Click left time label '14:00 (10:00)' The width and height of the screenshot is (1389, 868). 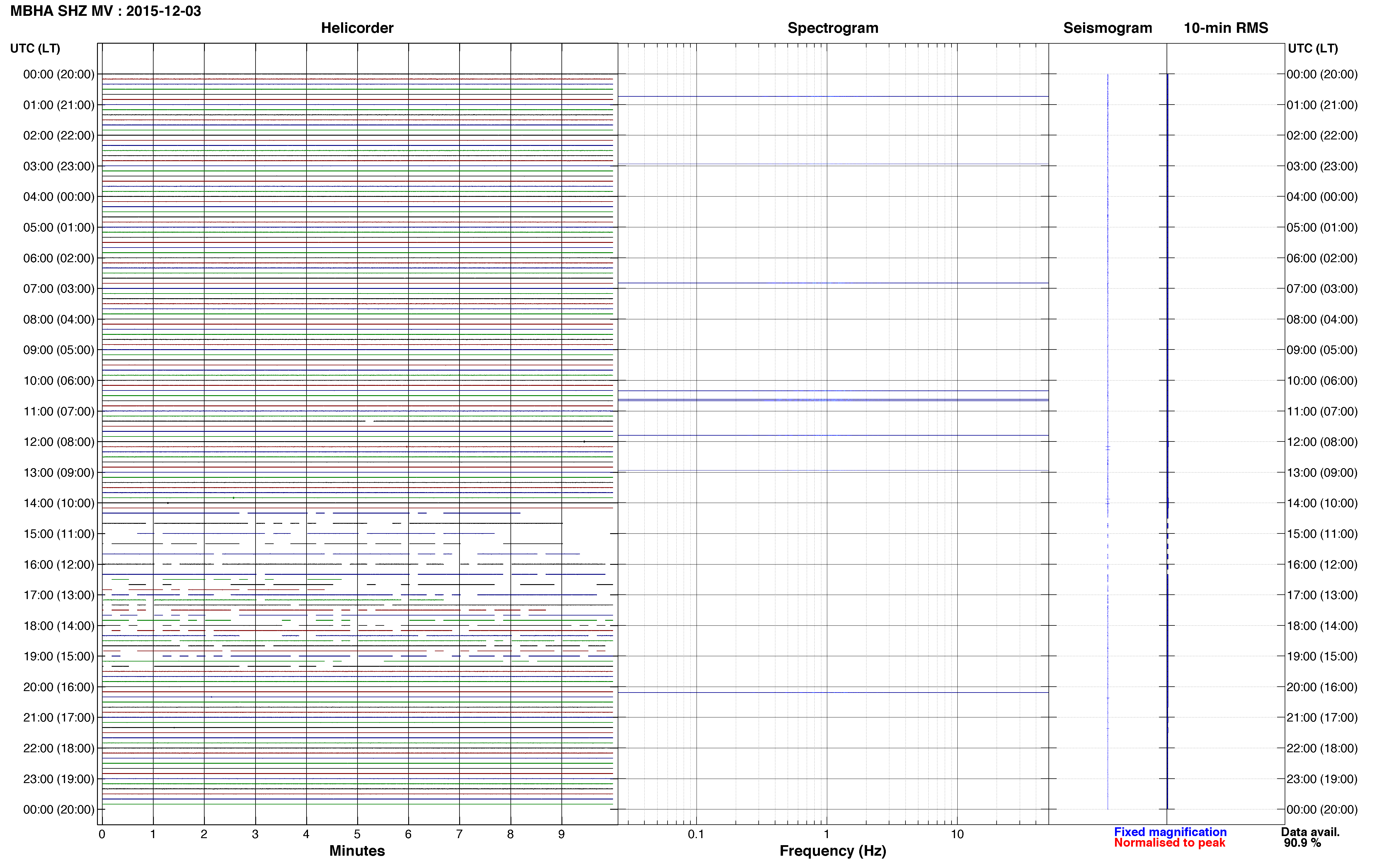[x=59, y=504]
